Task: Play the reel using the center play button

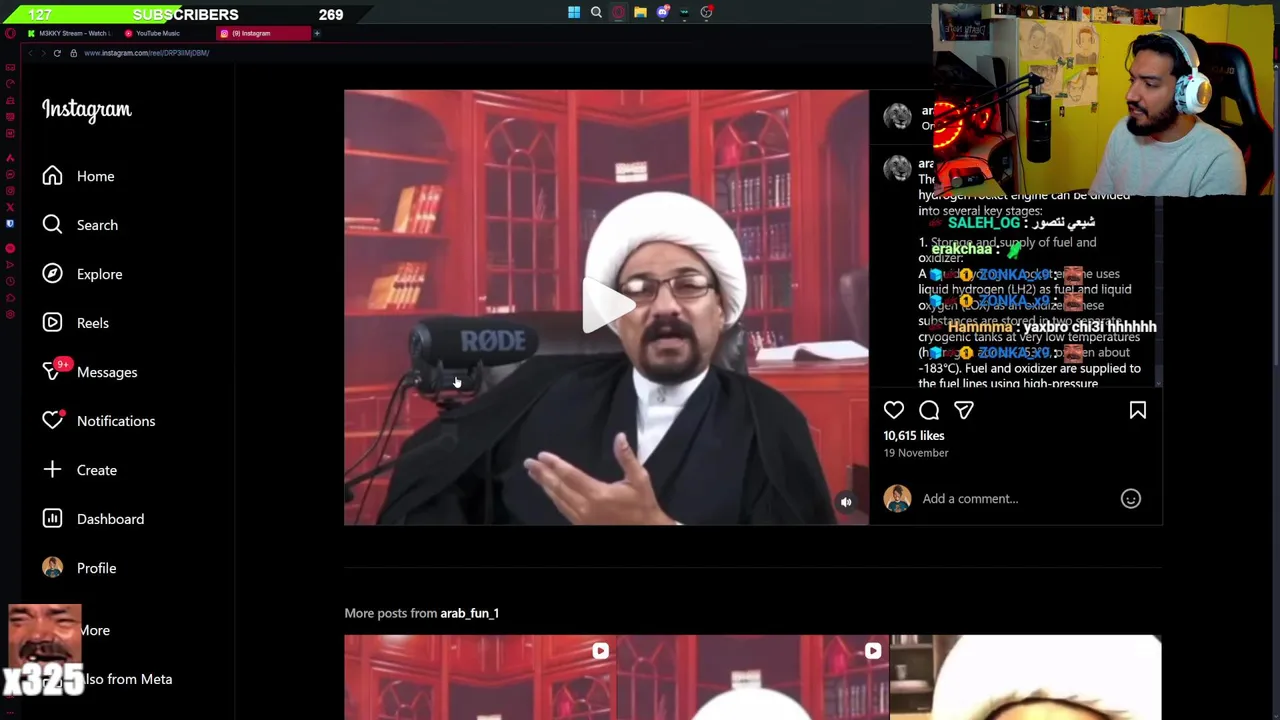Action: (x=607, y=306)
